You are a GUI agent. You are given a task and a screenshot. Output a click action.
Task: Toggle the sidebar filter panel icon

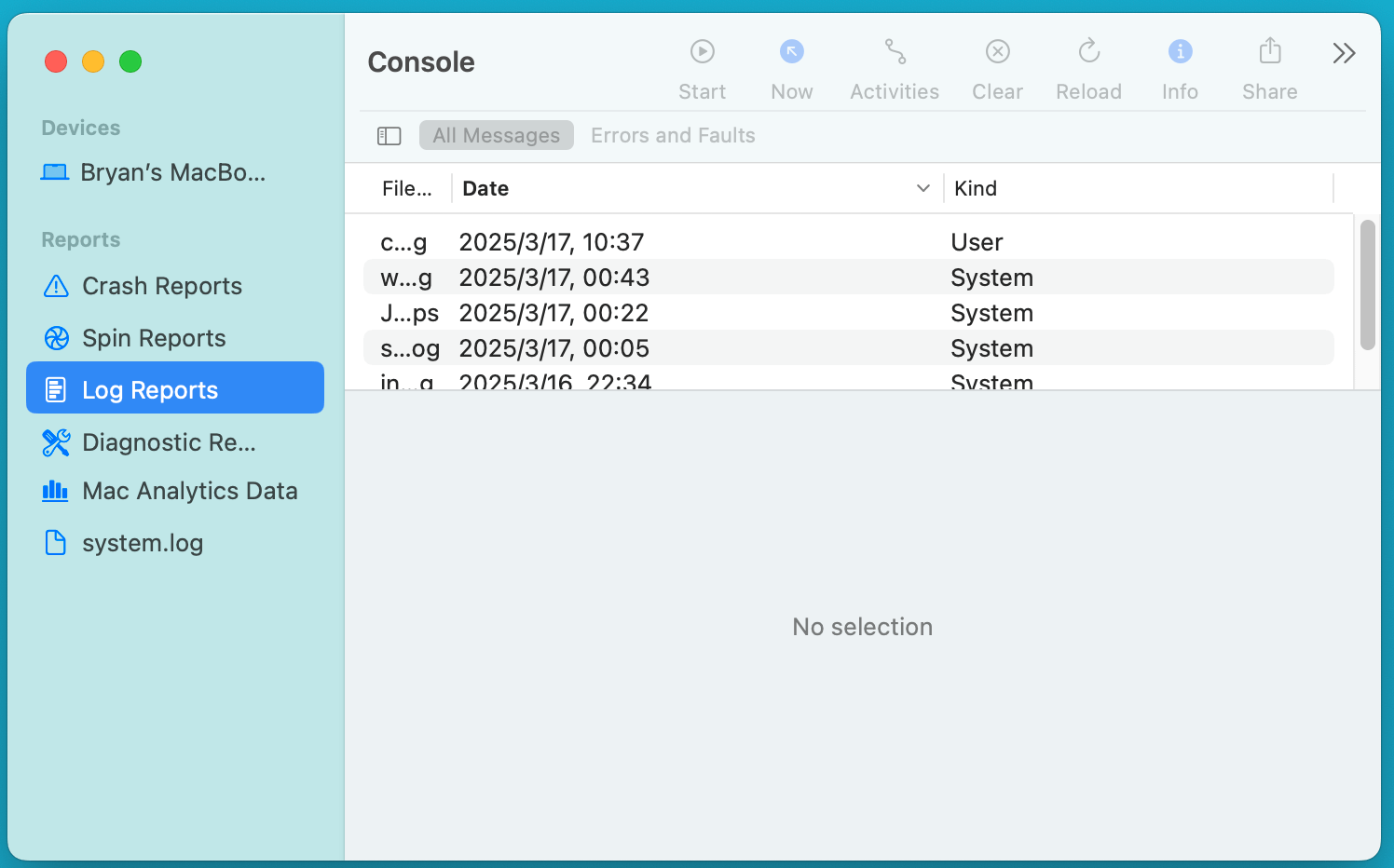pos(389,136)
